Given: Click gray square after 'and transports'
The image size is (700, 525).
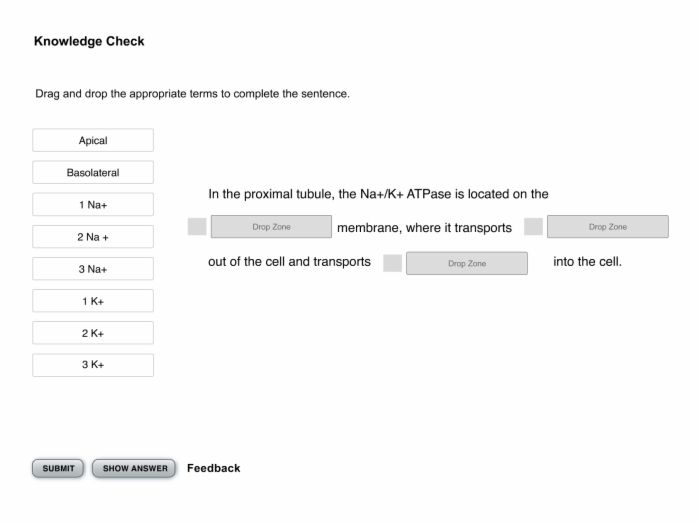Looking at the screenshot, I should point(392,263).
